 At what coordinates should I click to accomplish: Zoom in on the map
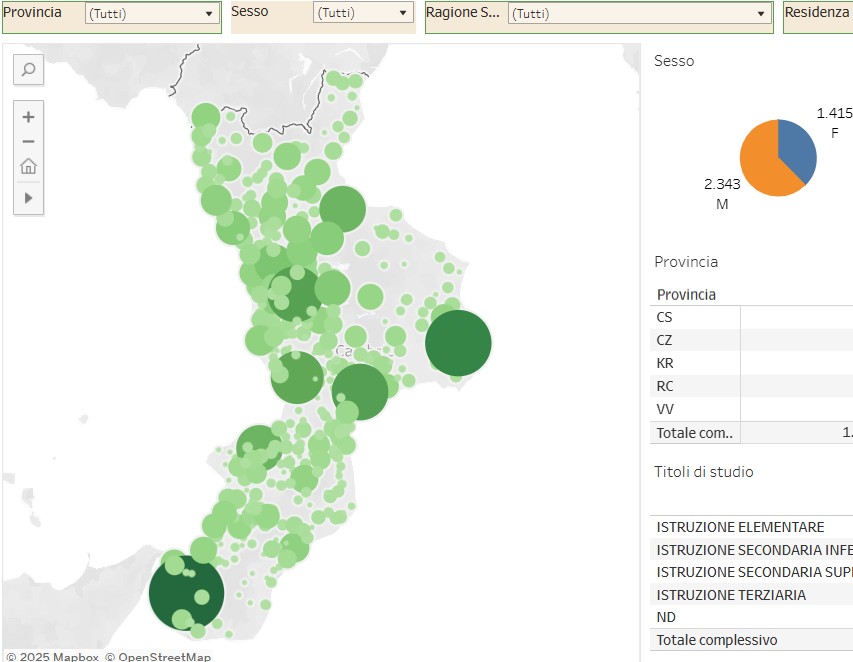click(28, 117)
